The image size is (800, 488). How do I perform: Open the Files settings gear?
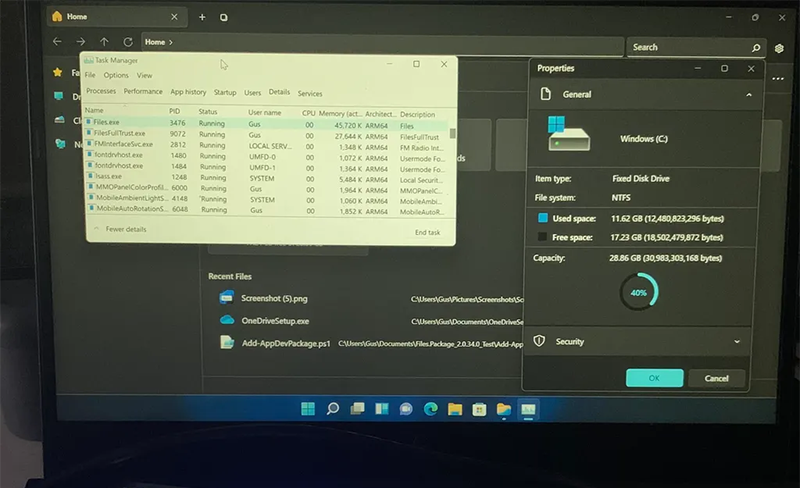tap(779, 48)
